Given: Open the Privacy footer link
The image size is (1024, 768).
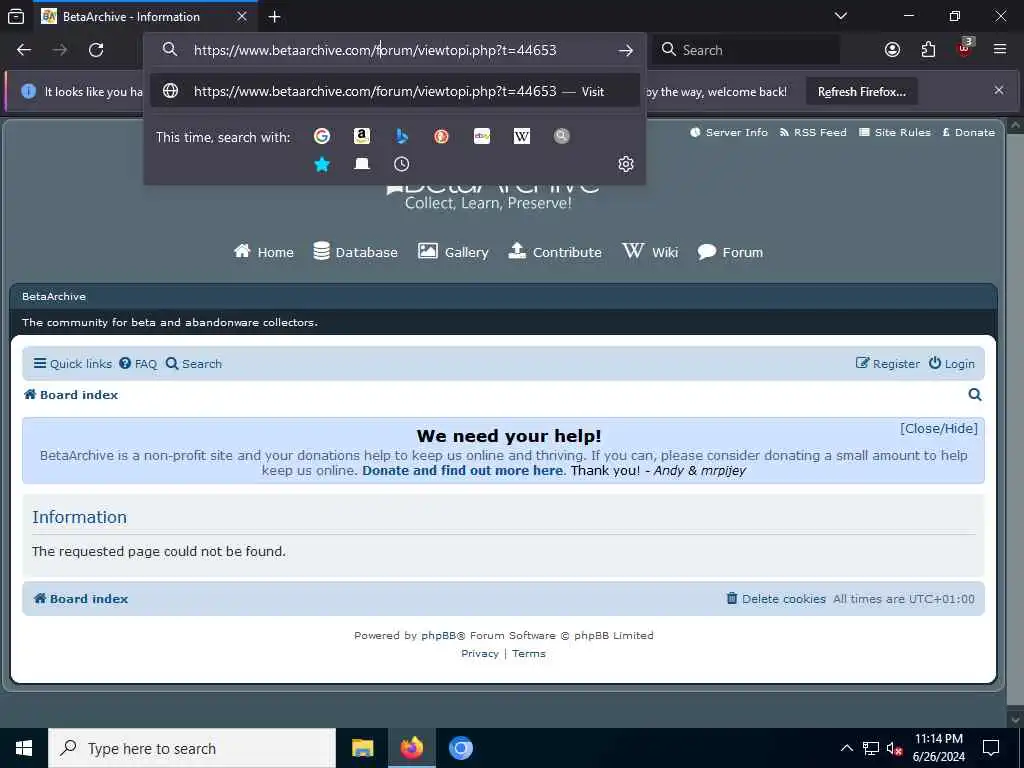Looking at the screenshot, I should coord(479,654).
